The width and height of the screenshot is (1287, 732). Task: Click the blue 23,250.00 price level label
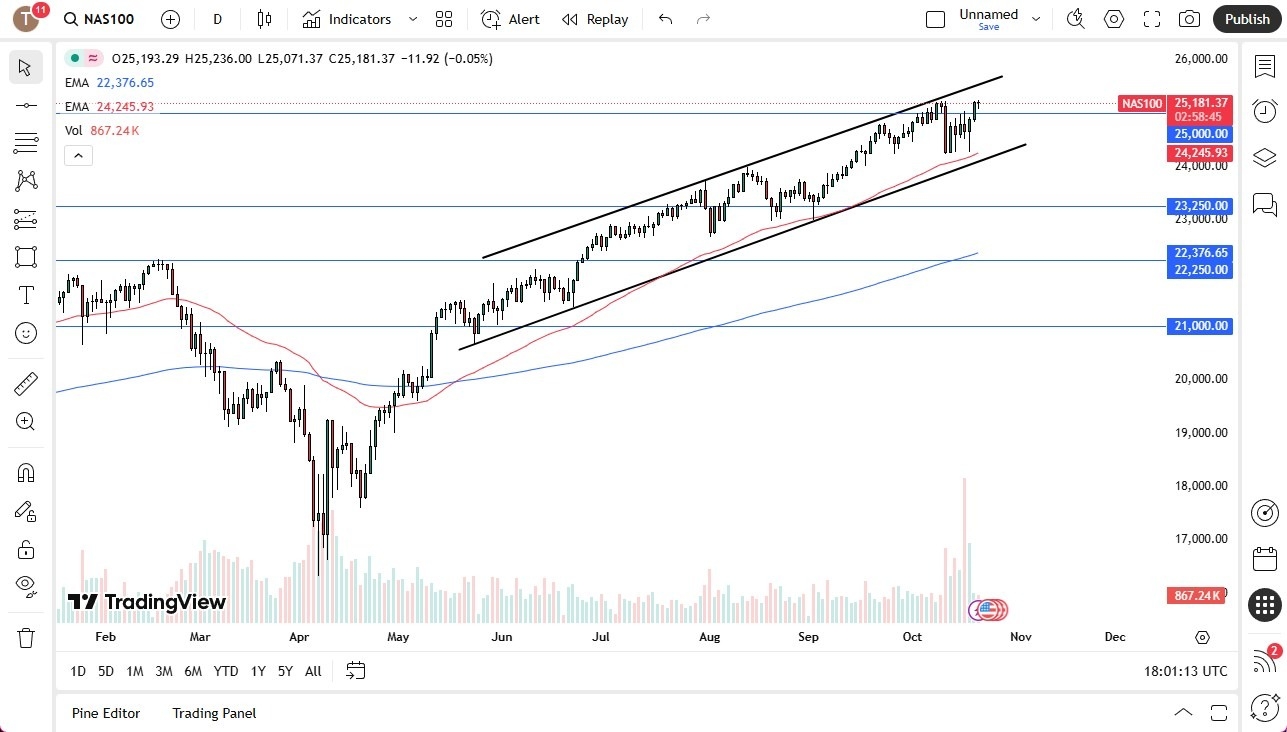click(1200, 205)
